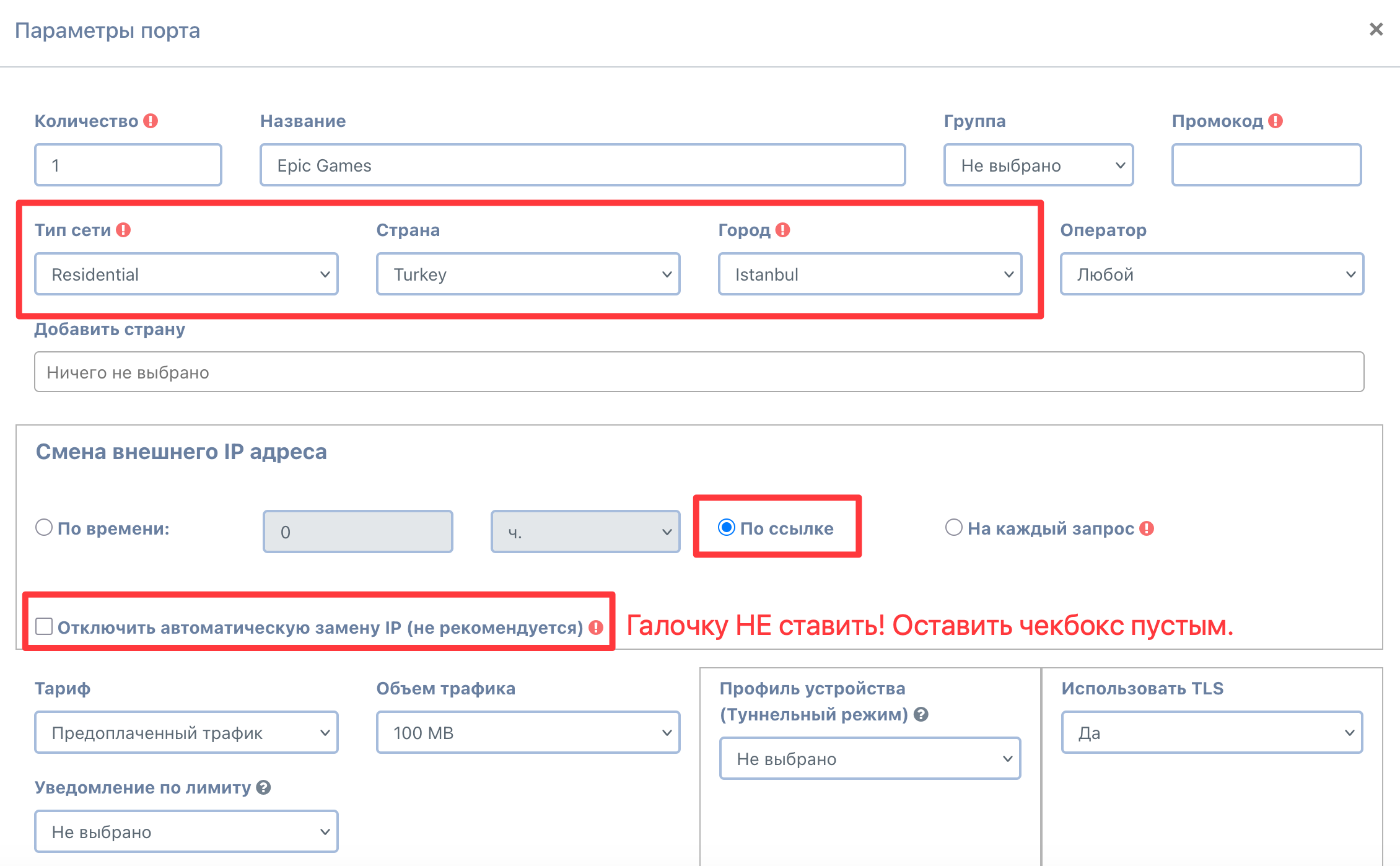The width and height of the screenshot is (1400, 866).
Task: Open the Профиль устройства dropdown
Action: [x=870, y=758]
